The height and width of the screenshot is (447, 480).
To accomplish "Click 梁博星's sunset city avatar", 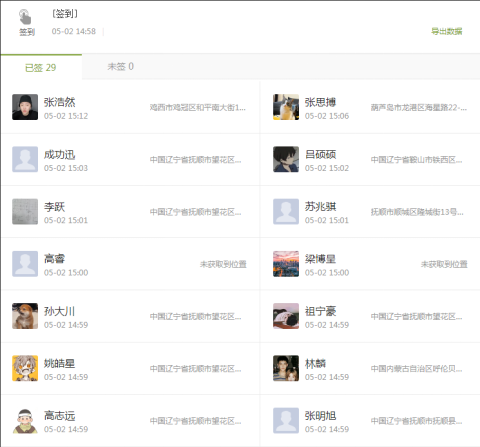I will [286, 264].
